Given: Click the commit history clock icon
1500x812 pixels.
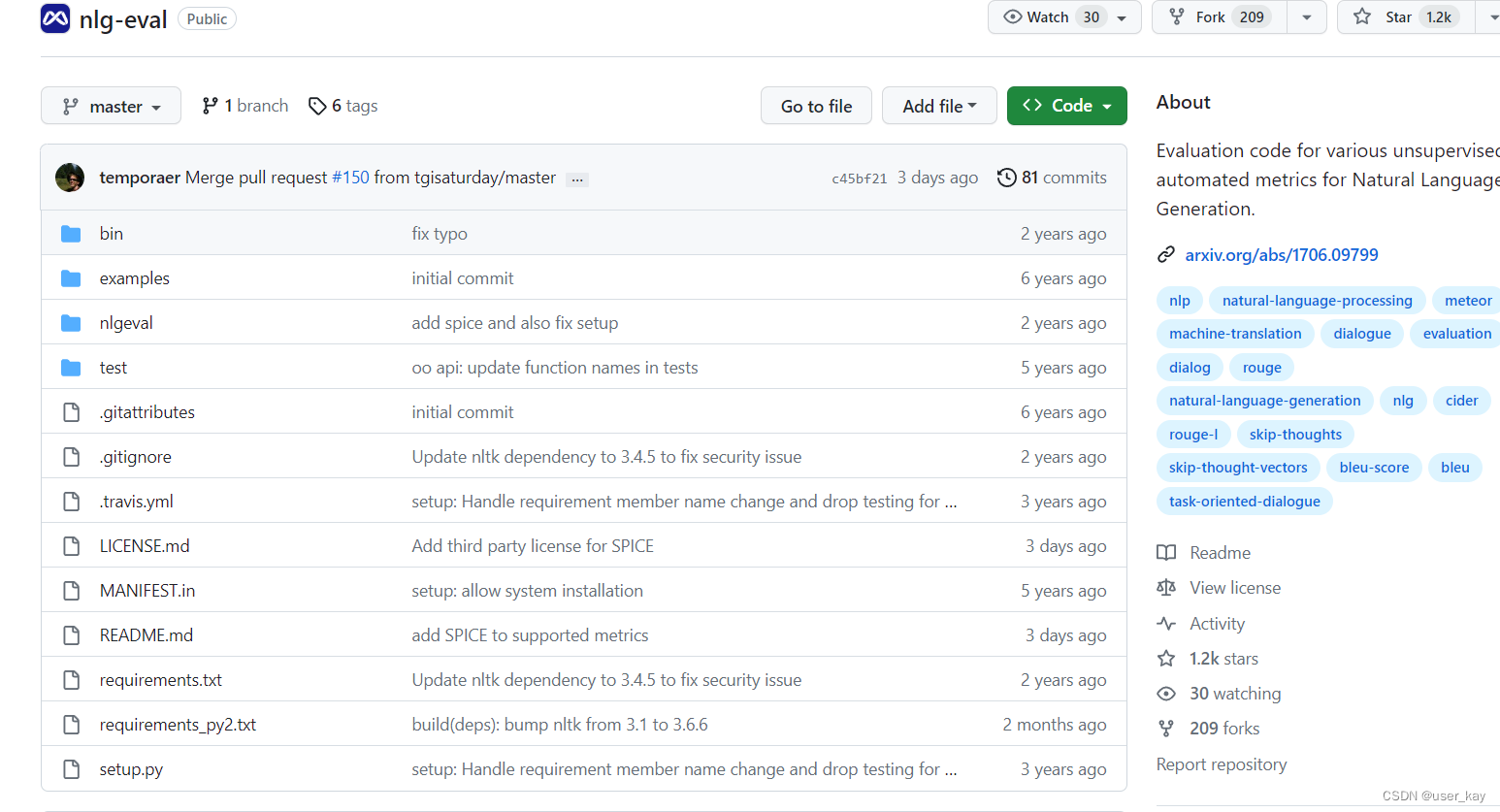Looking at the screenshot, I should 1007,178.
